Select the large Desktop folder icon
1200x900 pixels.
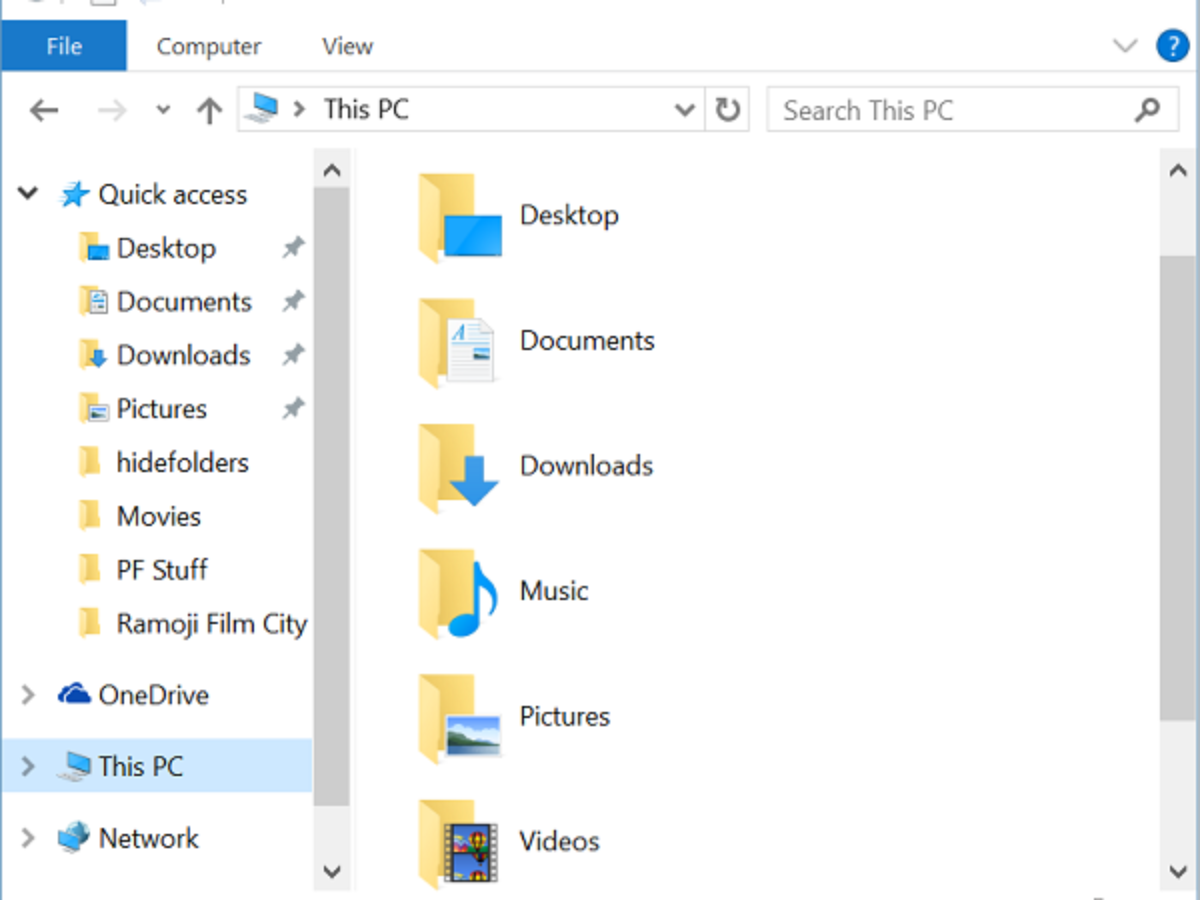click(x=460, y=218)
